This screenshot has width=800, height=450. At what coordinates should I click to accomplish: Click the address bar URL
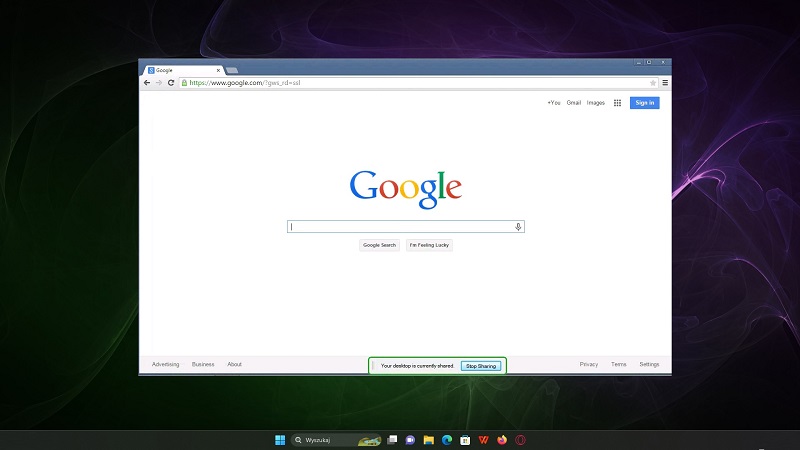coord(245,83)
